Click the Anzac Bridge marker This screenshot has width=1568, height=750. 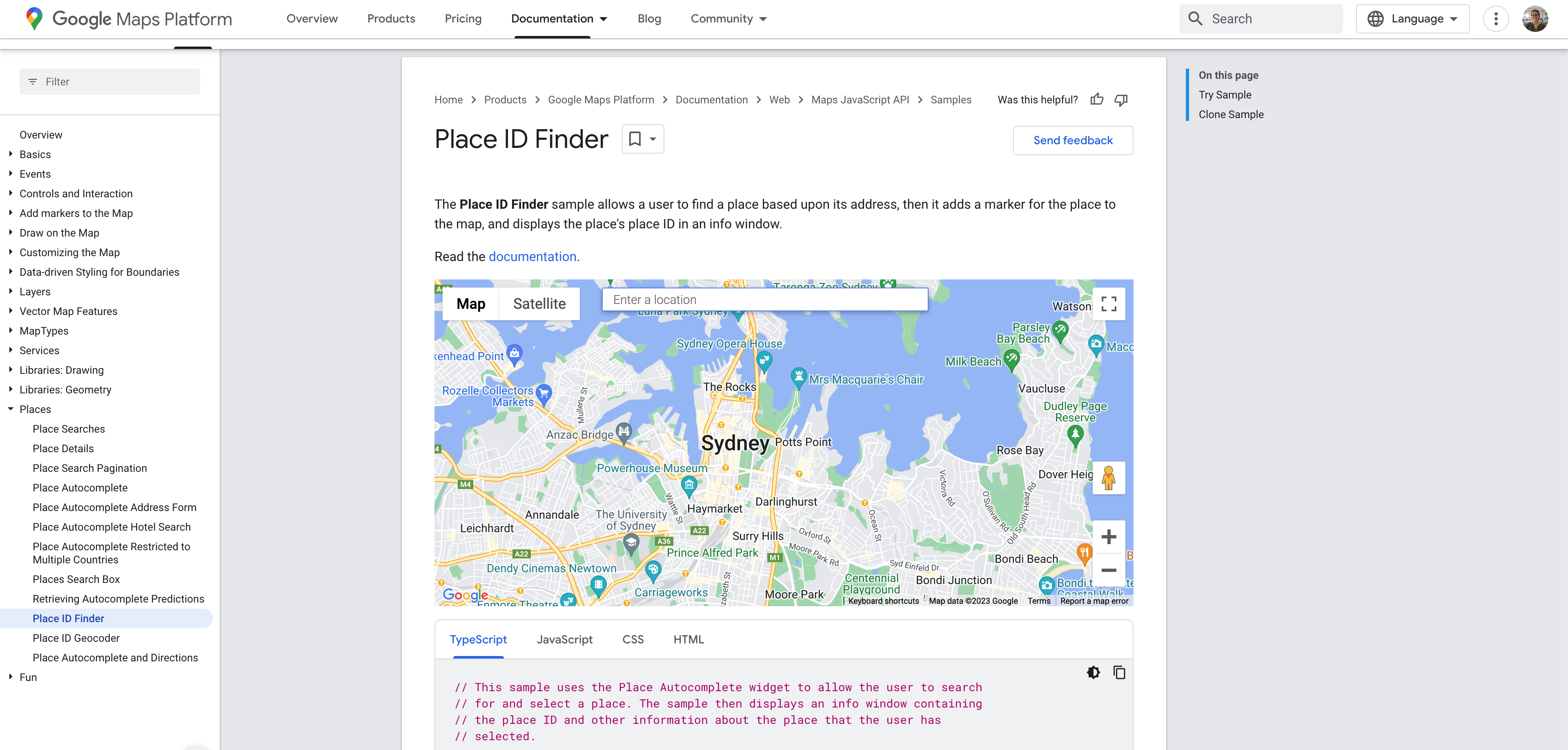(x=624, y=433)
